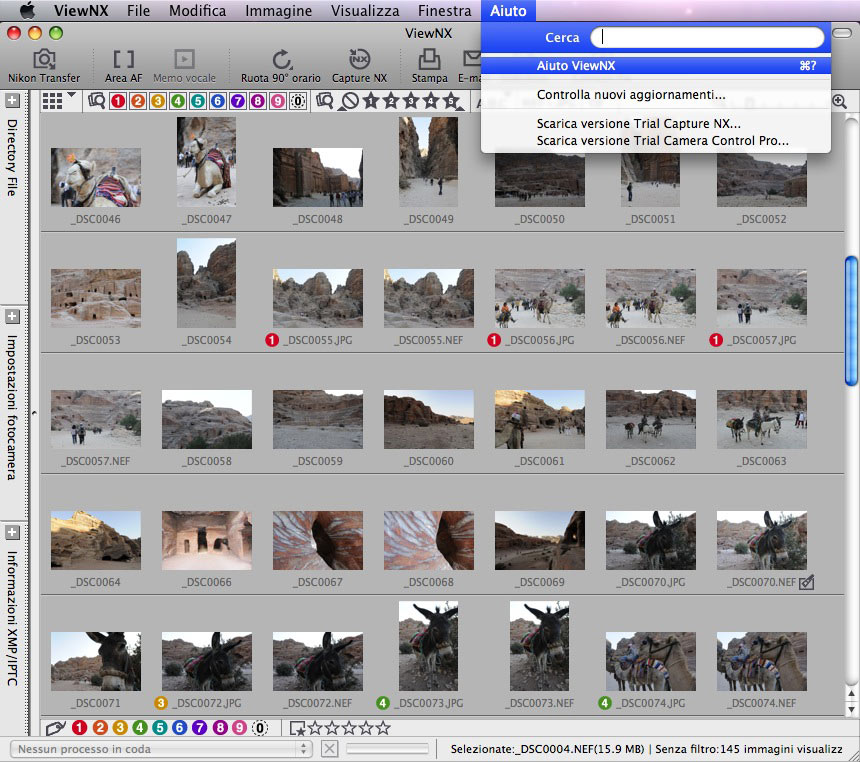Click the orange label badge on _DSC0072.JPG
This screenshot has height=762, width=860.
tap(161, 703)
